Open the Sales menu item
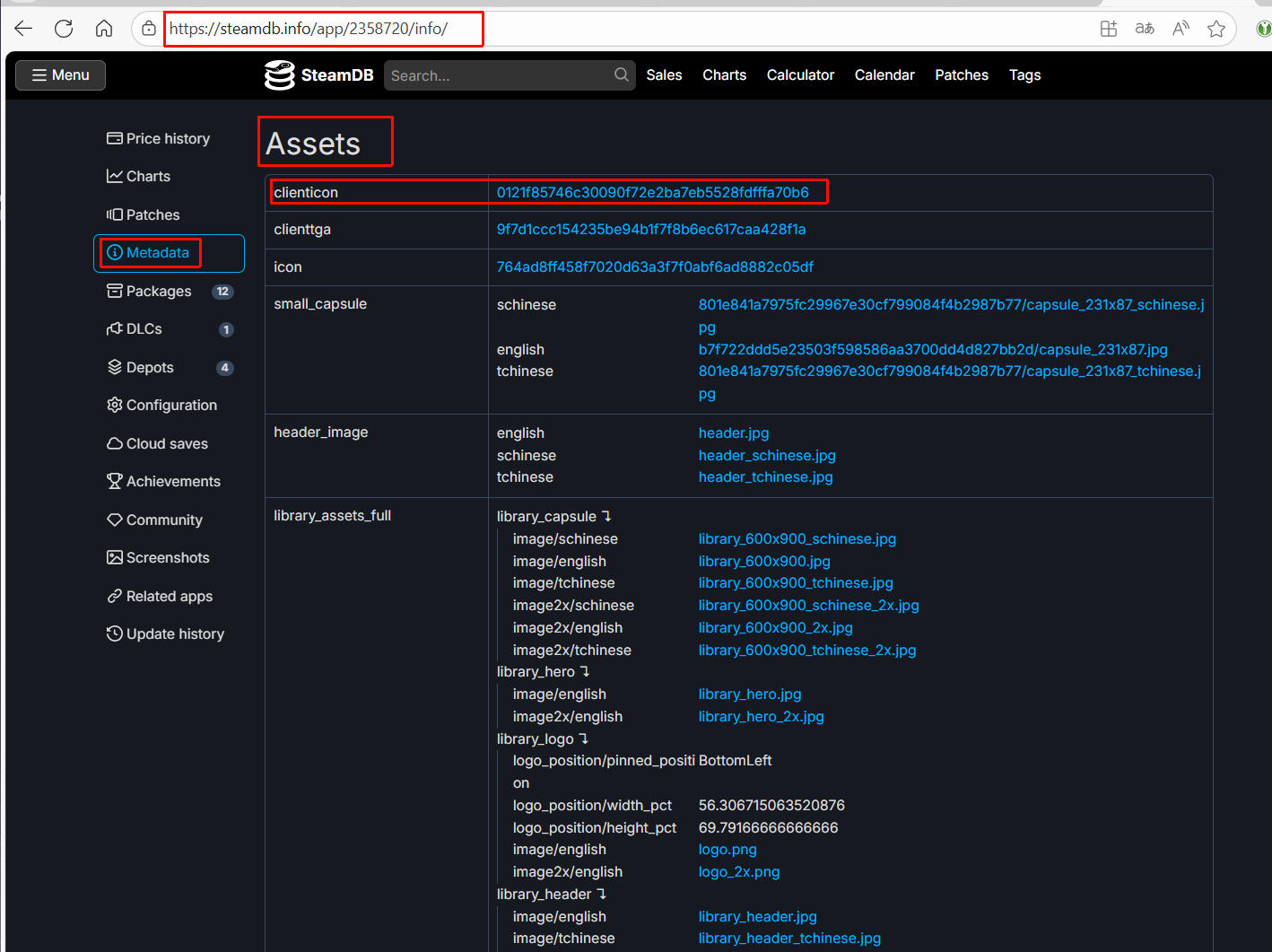The height and width of the screenshot is (952, 1272). tap(664, 75)
